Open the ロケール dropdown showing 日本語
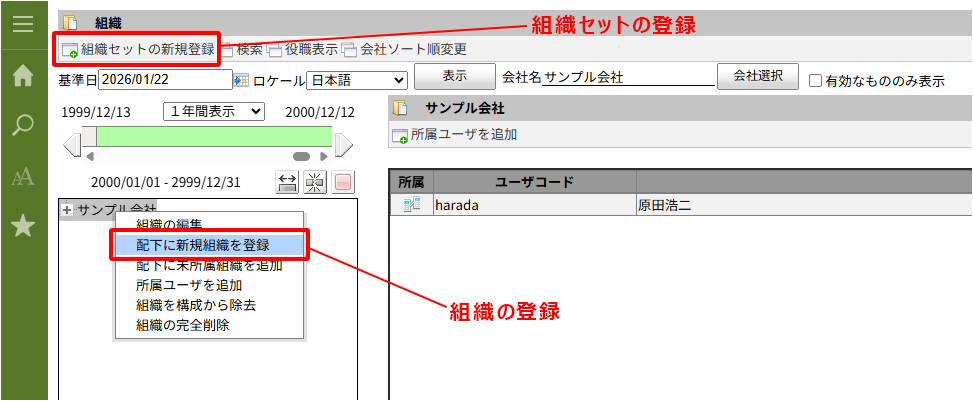Image resolution: width=973 pixels, height=401 pixels. click(x=356, y=79)
